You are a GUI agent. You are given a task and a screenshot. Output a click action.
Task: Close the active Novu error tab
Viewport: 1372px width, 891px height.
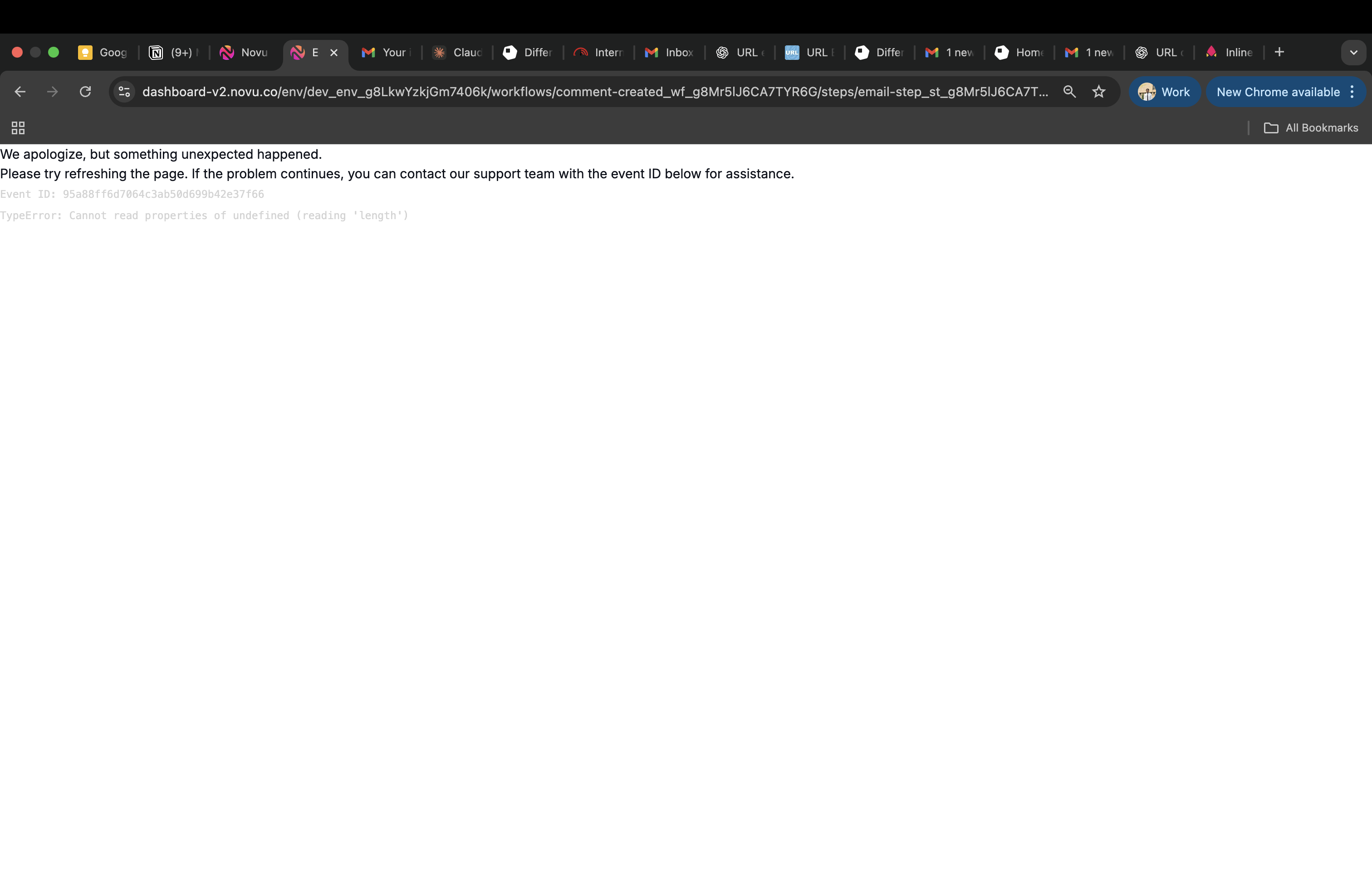334,53
